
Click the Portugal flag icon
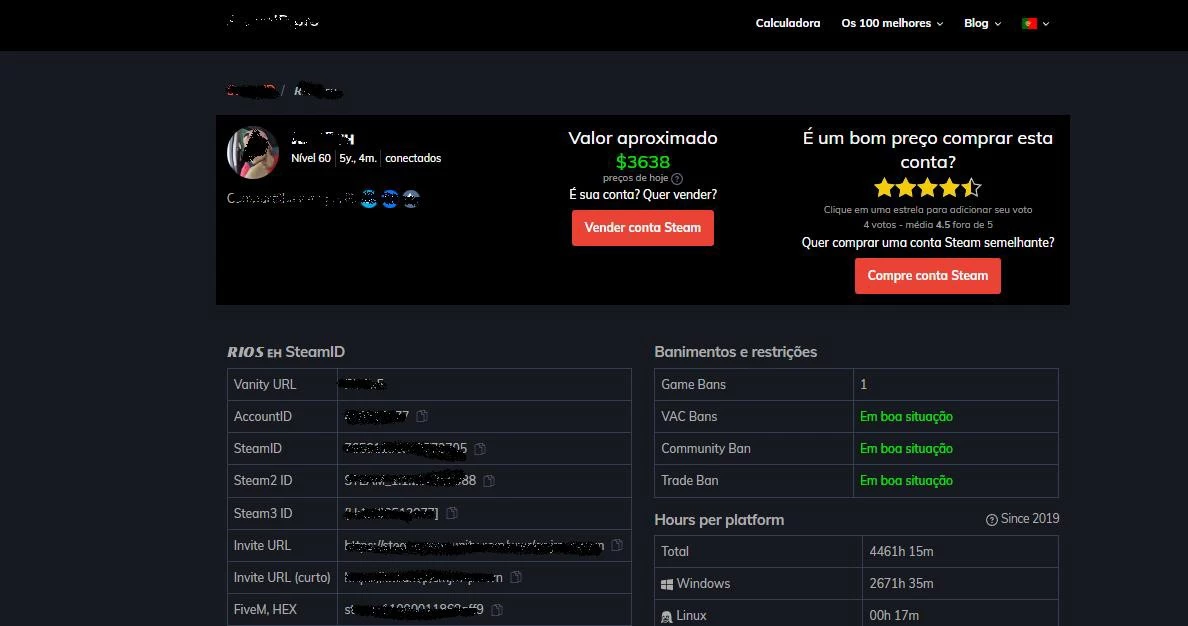click(1029, 23)
